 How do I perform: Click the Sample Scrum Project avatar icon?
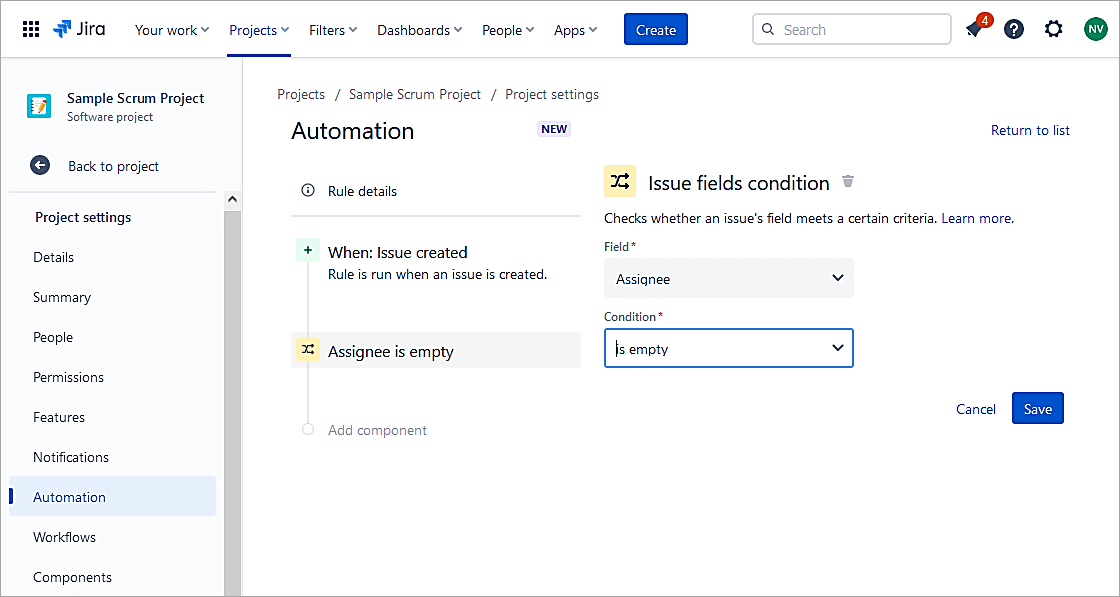click(x=39, y=107)
